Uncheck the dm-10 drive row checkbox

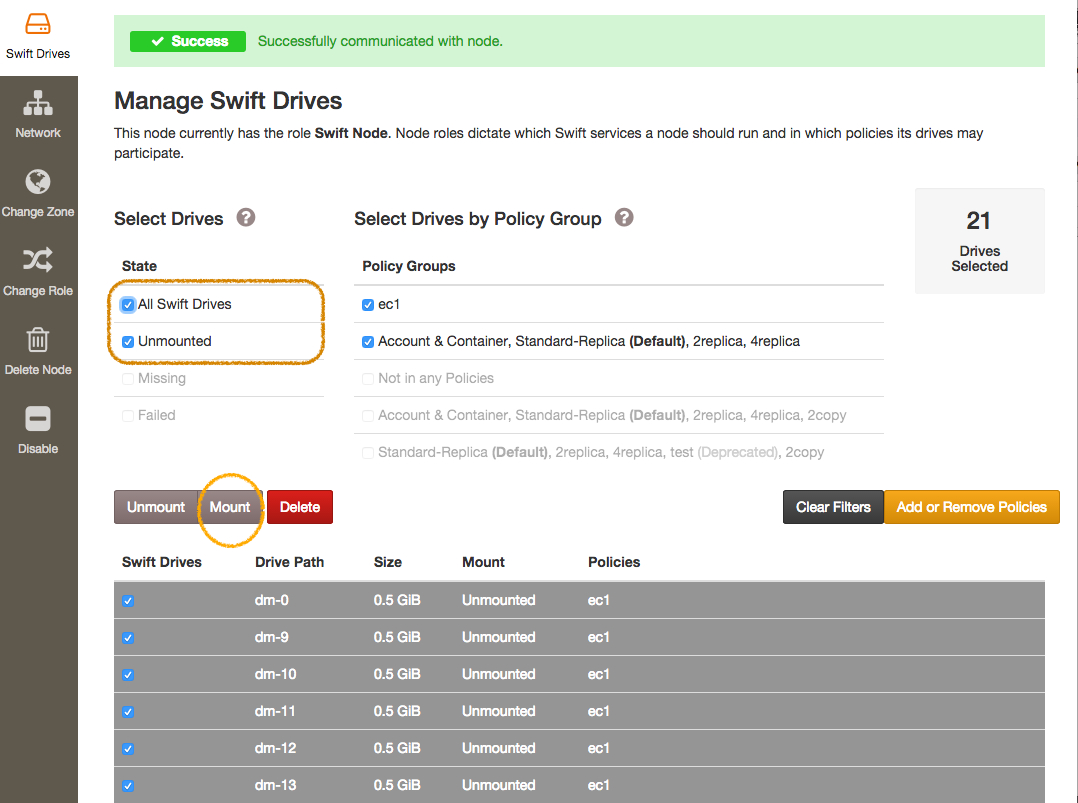(128, 675)
